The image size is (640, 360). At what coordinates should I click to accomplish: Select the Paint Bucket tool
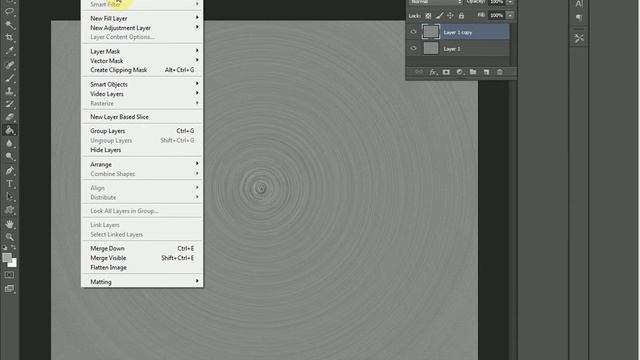9,130
